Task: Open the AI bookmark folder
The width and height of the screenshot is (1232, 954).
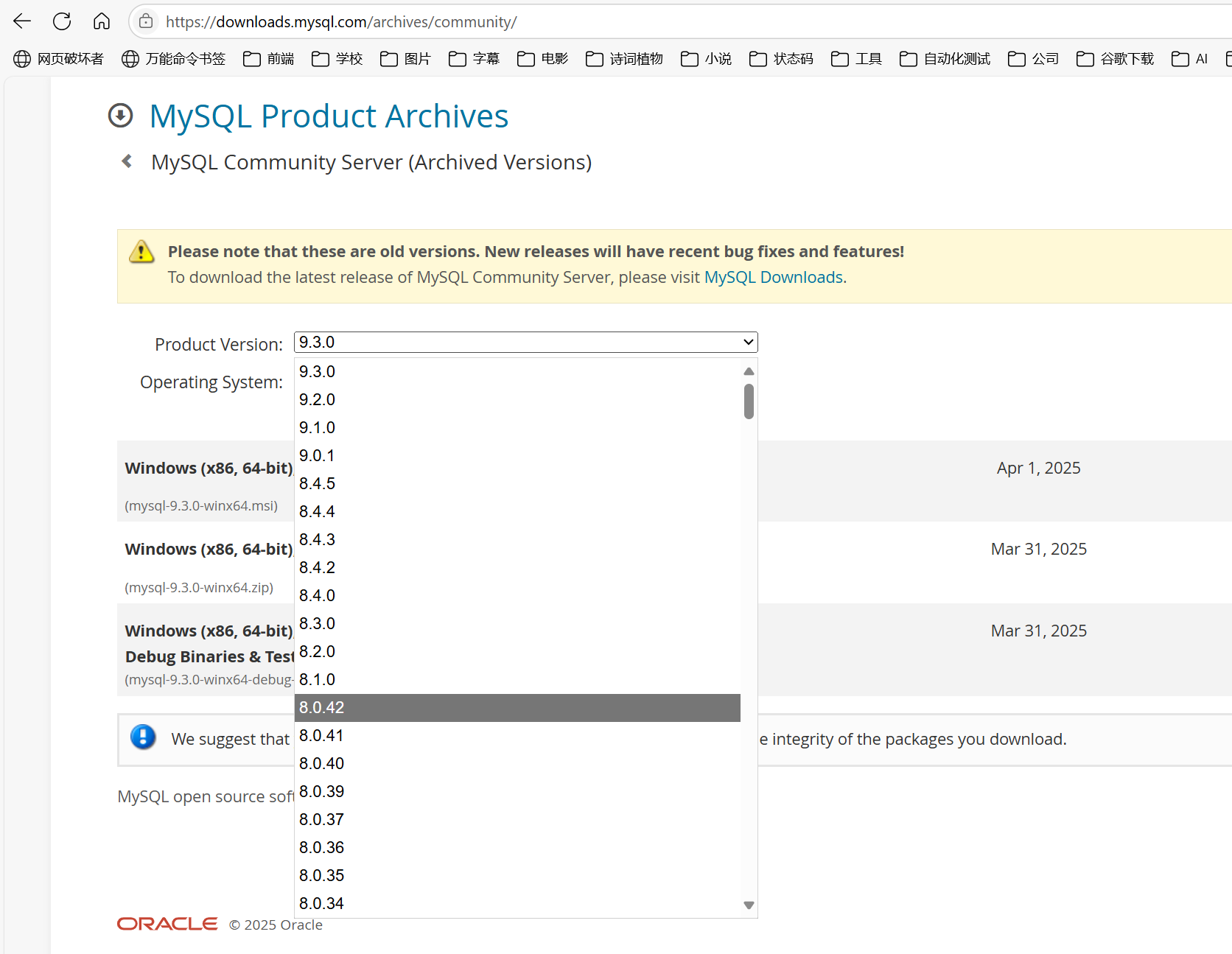Action: [x=1190, y=59]
